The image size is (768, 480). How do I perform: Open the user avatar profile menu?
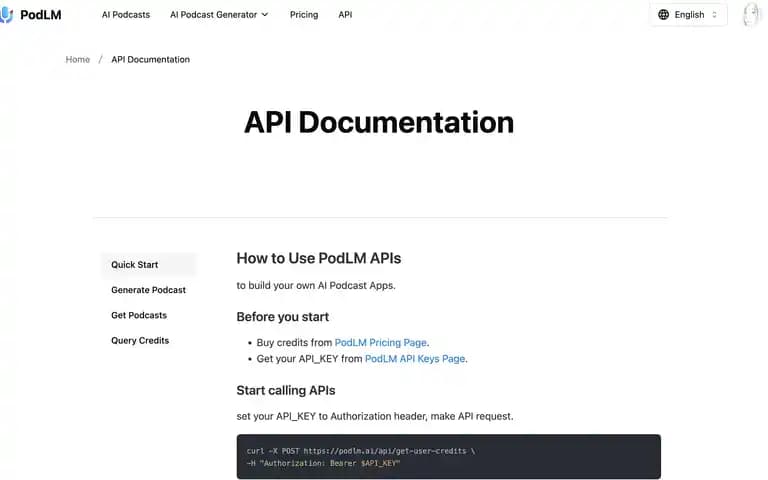(x=750, y=15)
